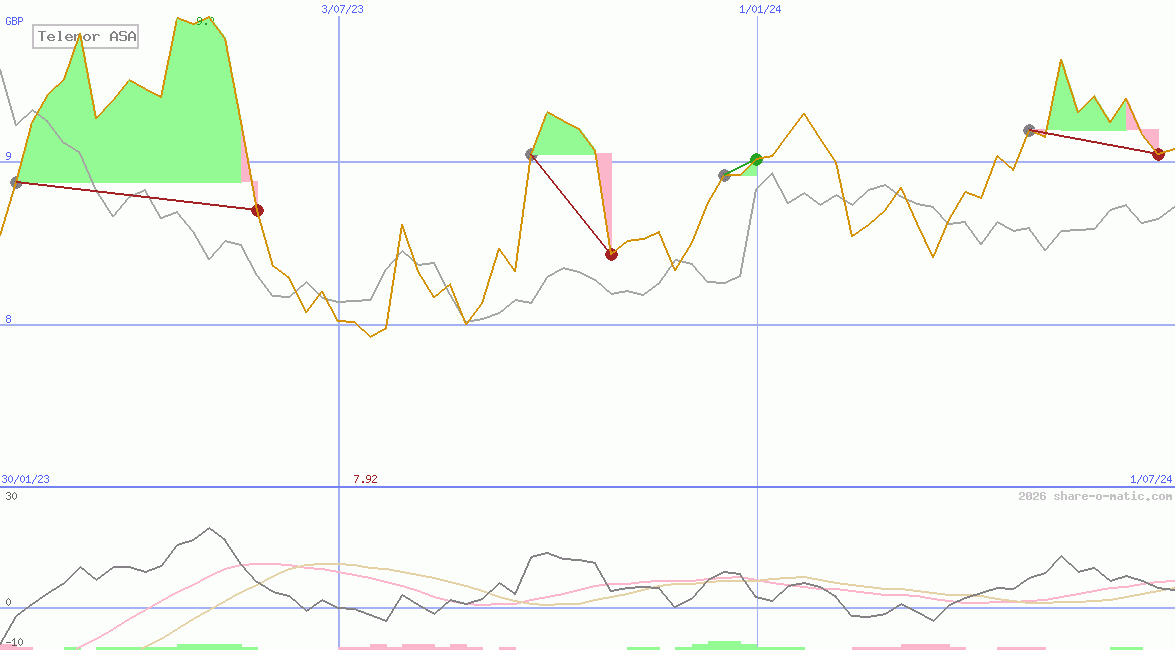1175x650 pixels.
Task: Click the gray entry marker of the last trade
Action: [x=1029, y=130]
